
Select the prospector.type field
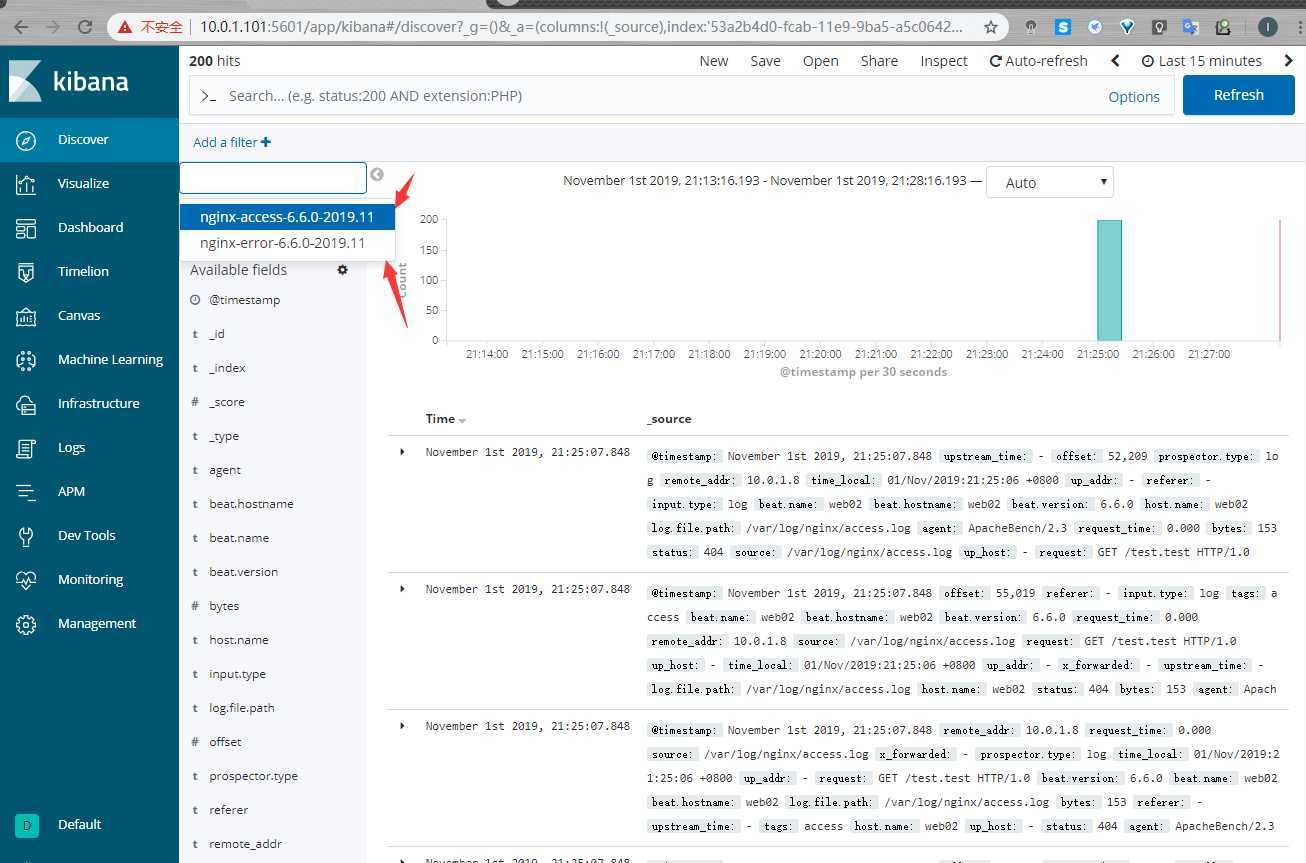coord(253,776)
